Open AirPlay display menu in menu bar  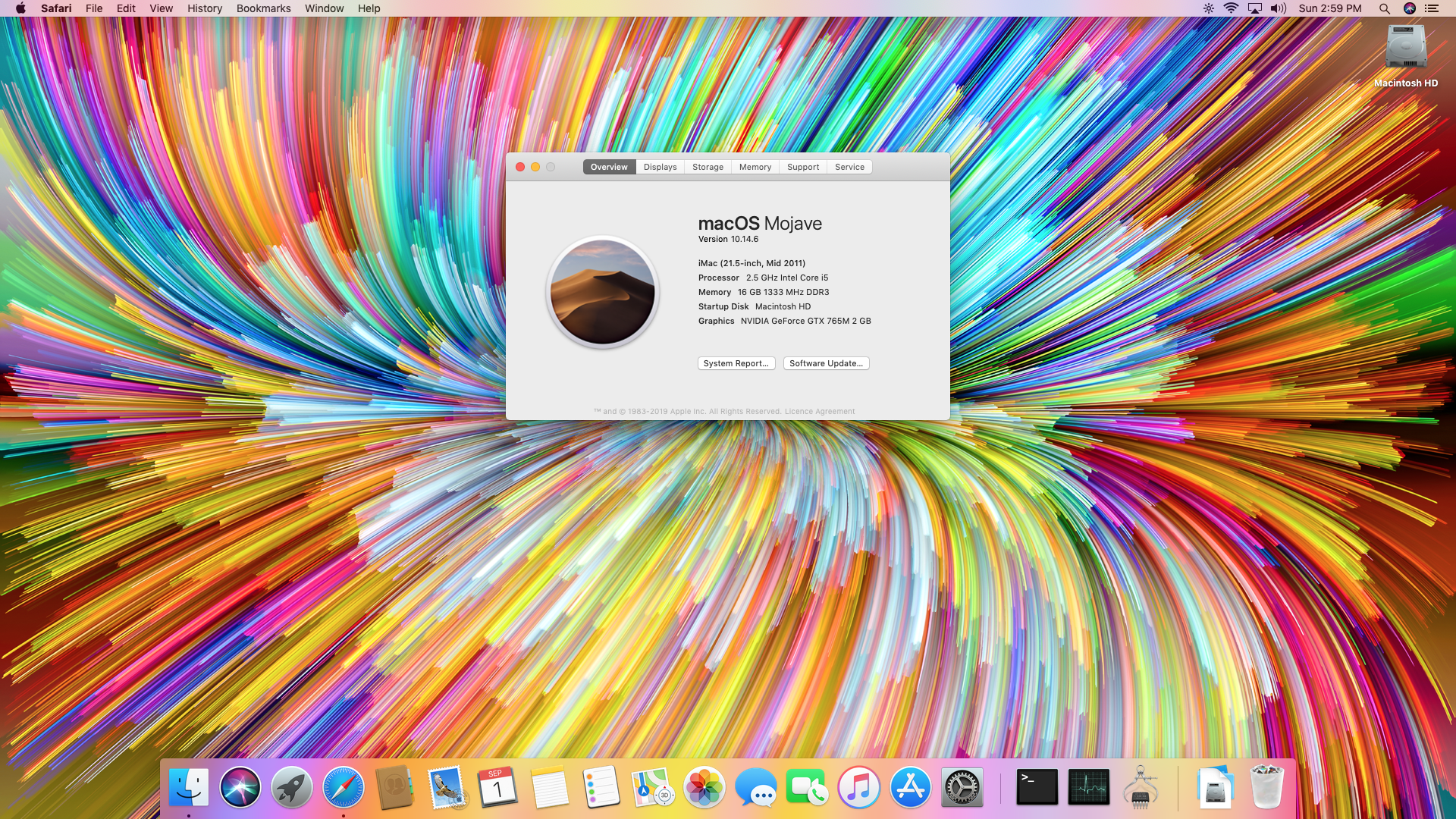pos(1255,8)
